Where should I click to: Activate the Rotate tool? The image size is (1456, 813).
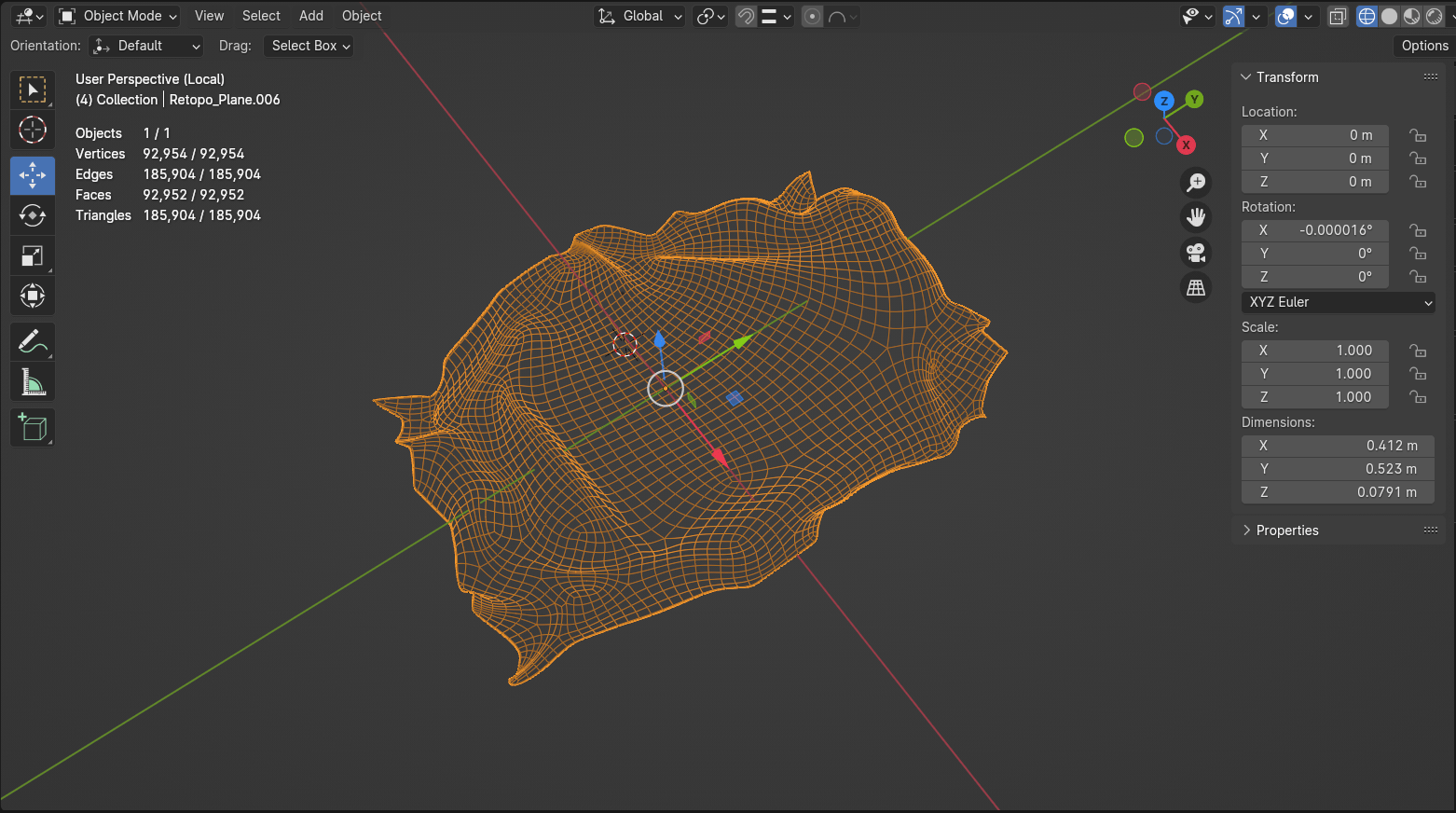[x=33, y=215]
